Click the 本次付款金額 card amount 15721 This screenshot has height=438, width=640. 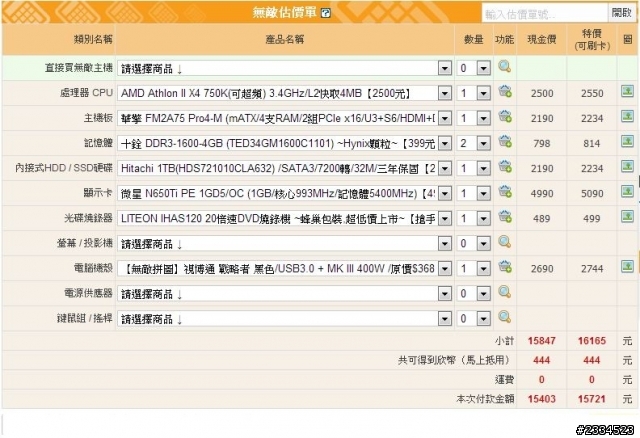592,399
